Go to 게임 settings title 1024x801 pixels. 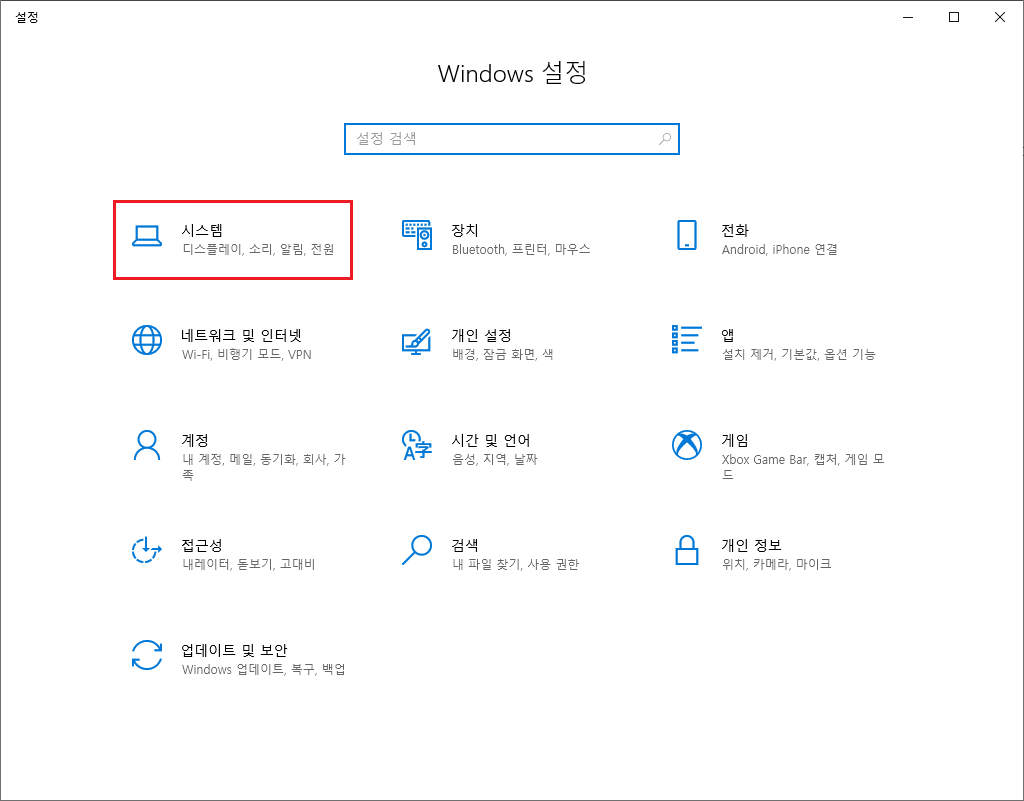point(735,441)
